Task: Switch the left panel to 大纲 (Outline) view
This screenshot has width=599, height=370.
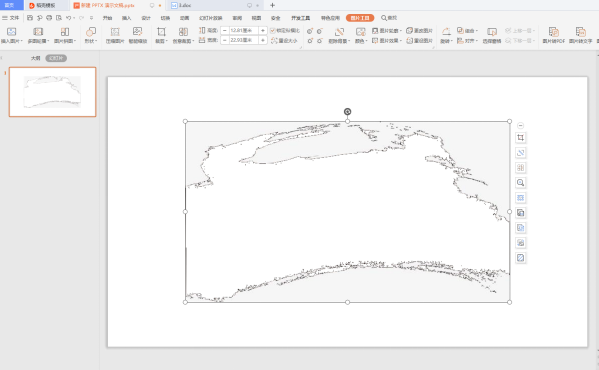Action: pyautogui.click(x=36, y=58)
